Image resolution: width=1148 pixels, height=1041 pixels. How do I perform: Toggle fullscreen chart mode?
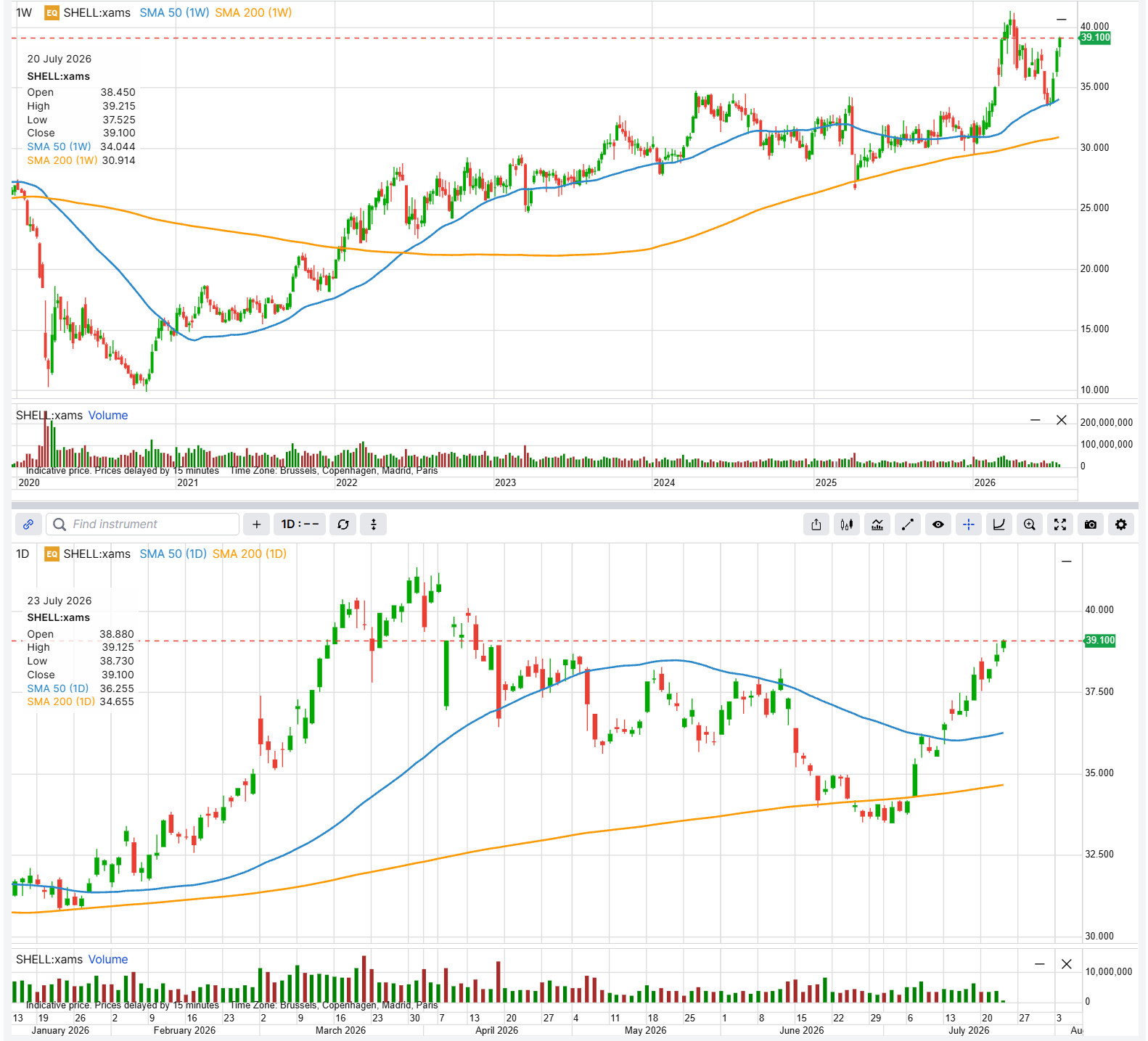click(1060, 524)
